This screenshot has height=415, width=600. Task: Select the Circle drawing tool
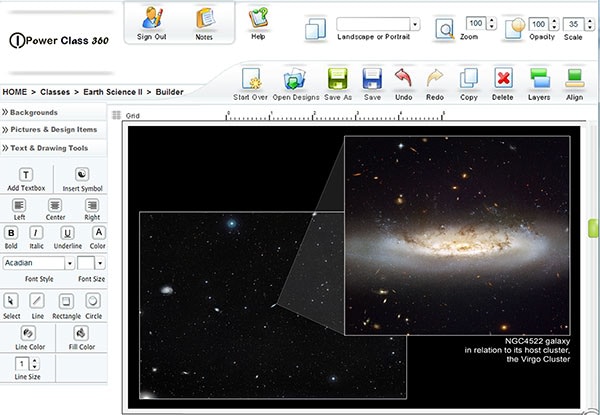tap(93, 301)
